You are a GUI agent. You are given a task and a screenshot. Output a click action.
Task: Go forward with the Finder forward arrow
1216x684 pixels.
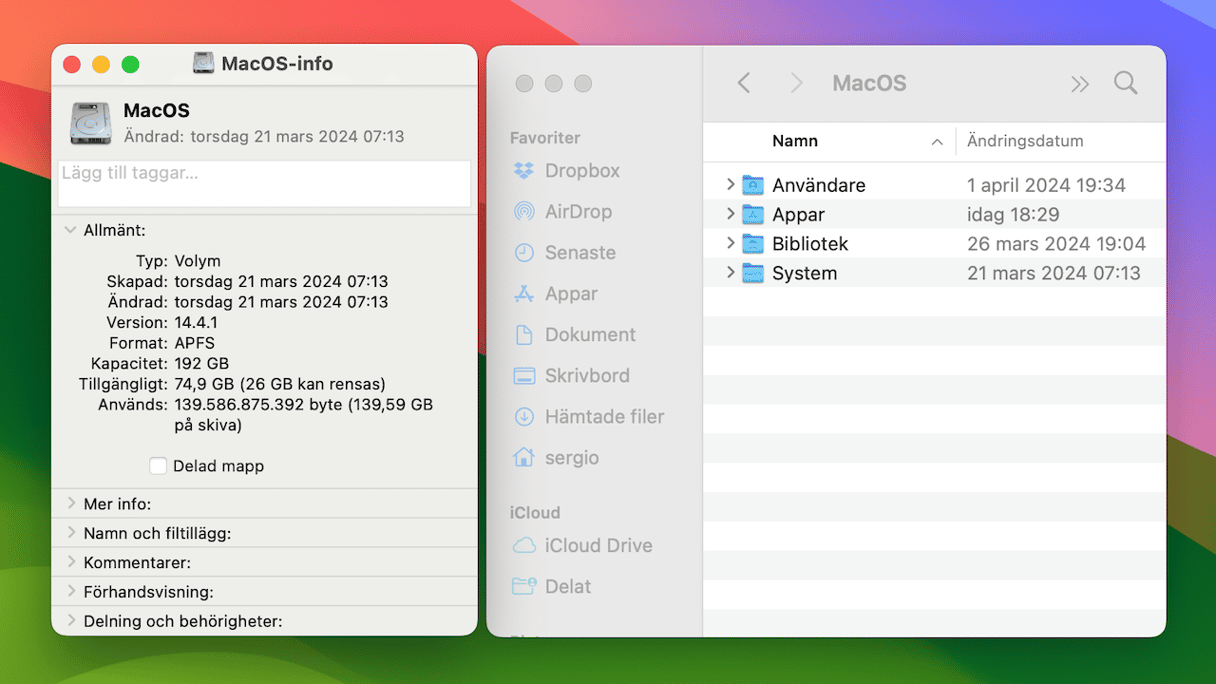tap(796, 83)
